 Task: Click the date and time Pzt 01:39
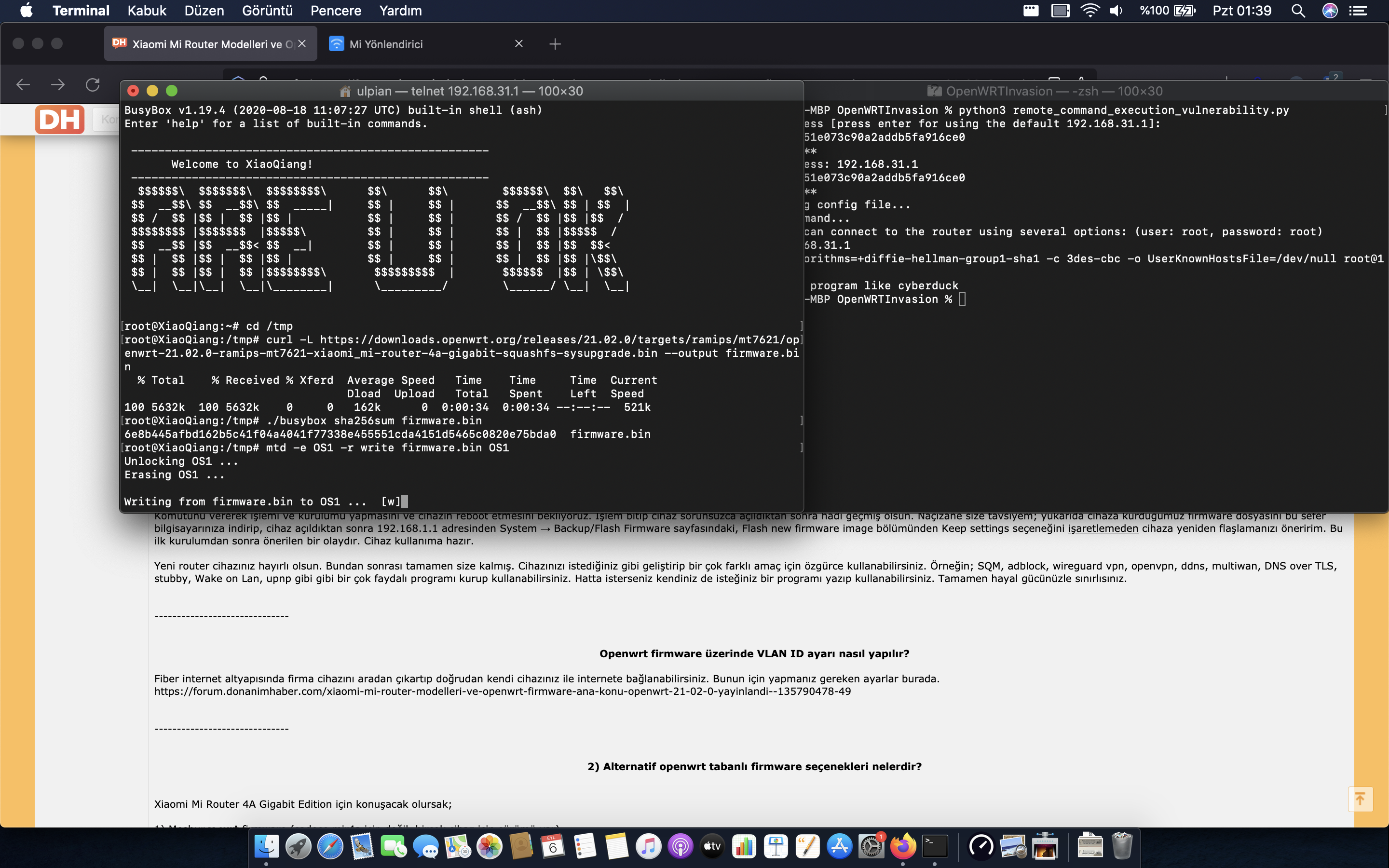(1242, 10)
